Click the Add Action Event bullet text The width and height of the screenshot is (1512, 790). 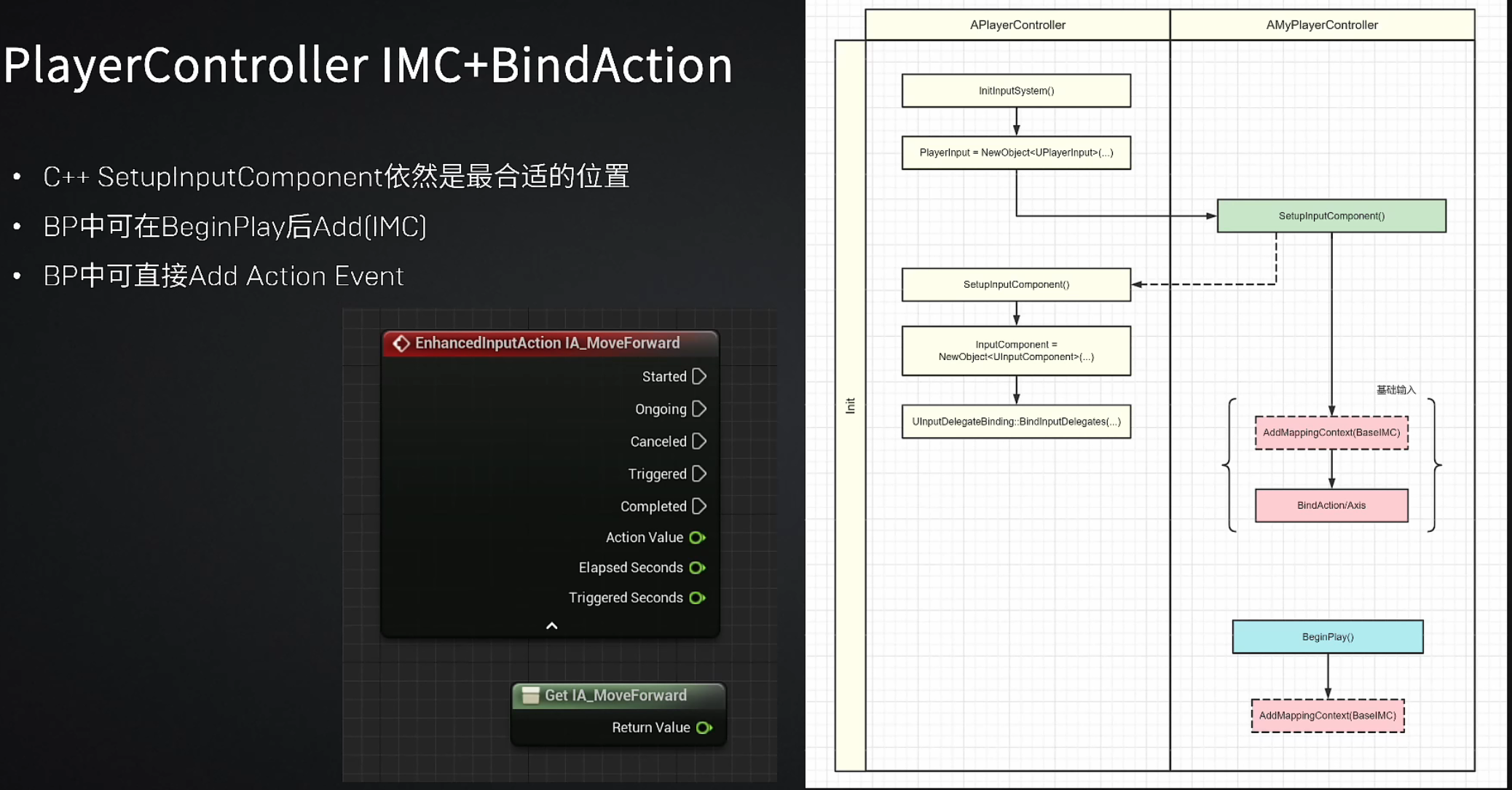[x=223, y=276]
